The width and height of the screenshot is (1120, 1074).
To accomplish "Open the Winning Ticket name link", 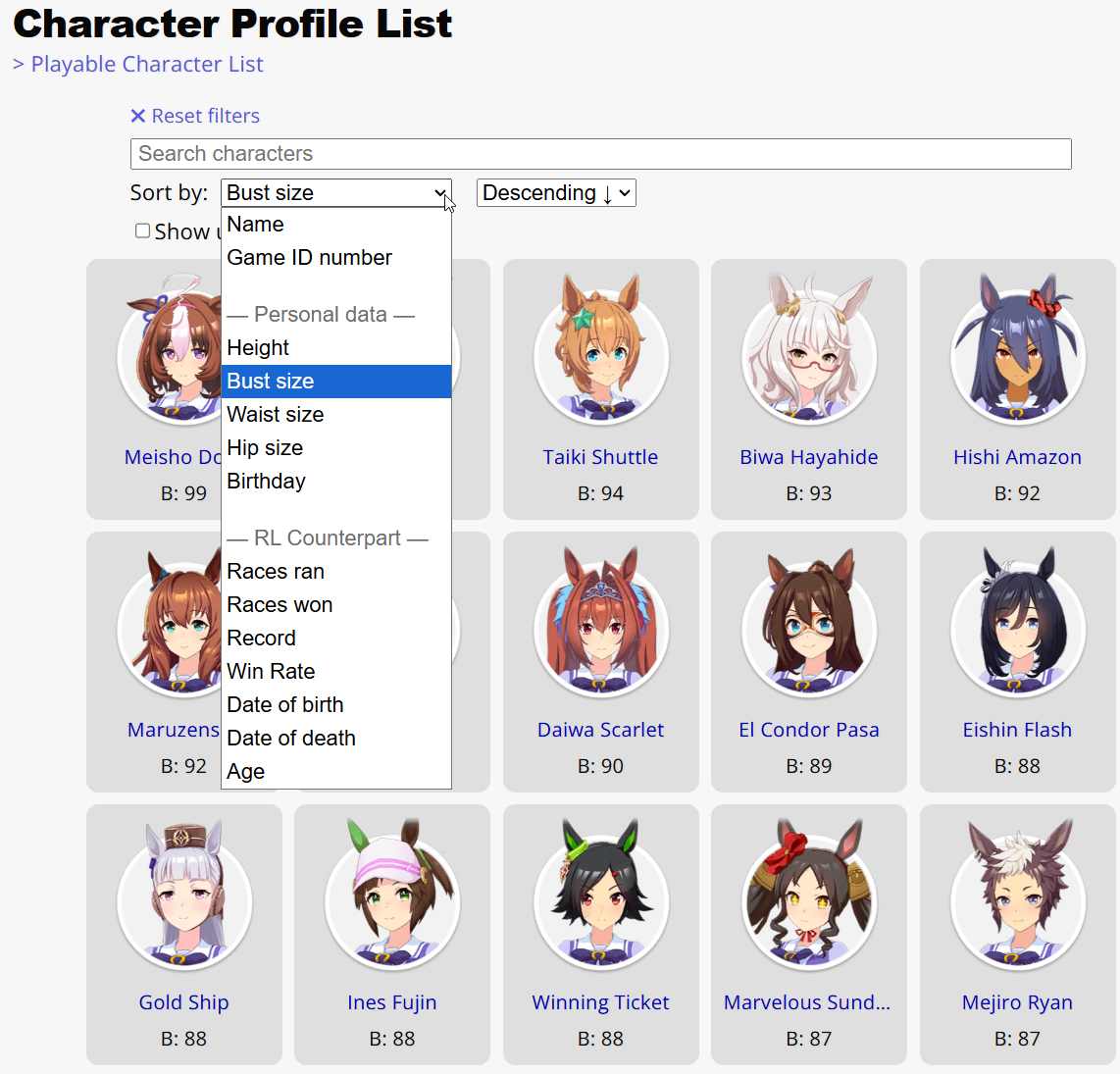I will coord(601,1002).
